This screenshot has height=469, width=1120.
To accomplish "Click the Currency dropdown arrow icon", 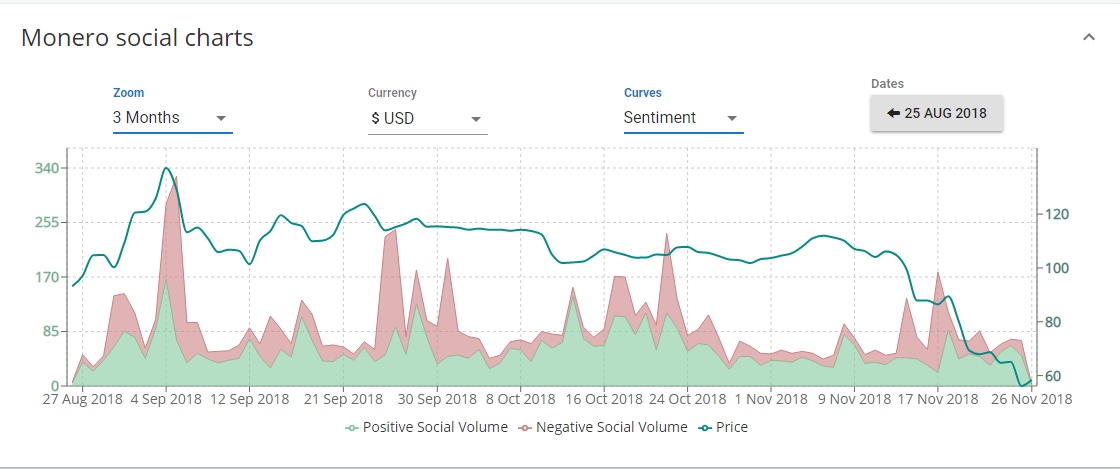I will point(476,118).
